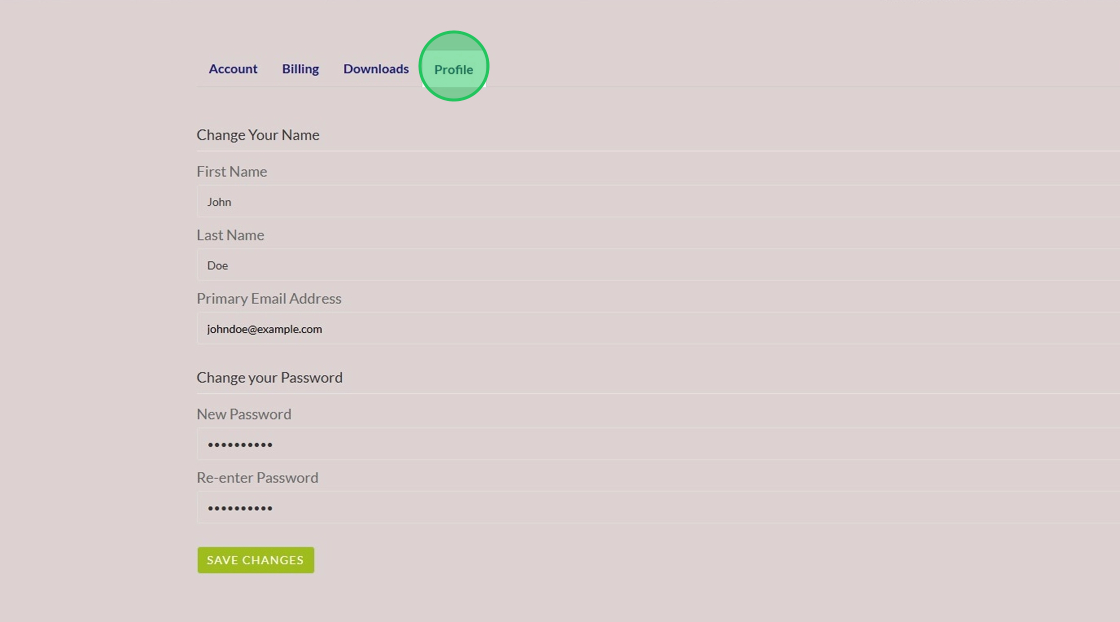Save the profile with Save Changes

(x=256, y=560)
